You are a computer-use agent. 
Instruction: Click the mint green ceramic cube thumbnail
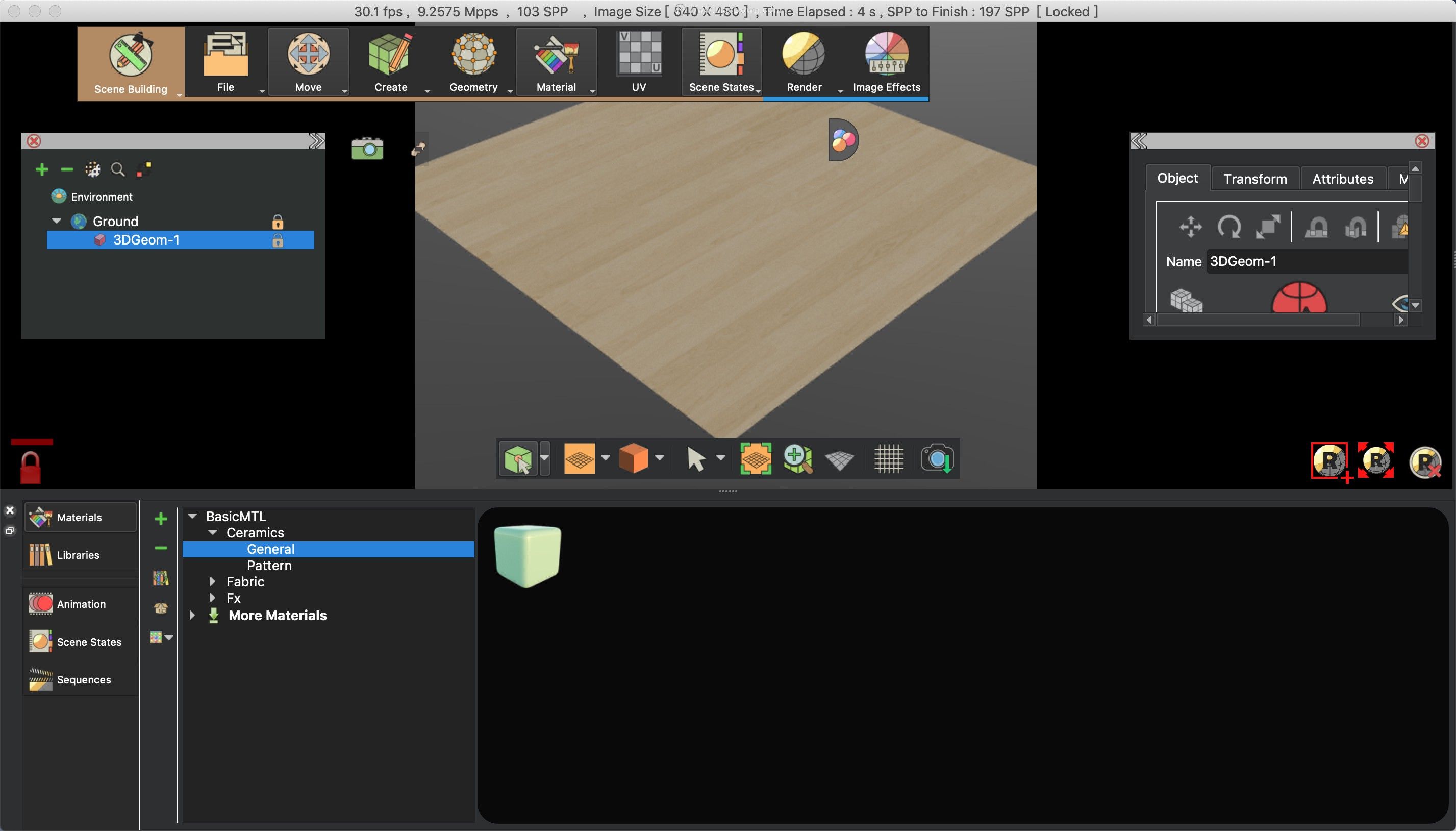(528, 556)
